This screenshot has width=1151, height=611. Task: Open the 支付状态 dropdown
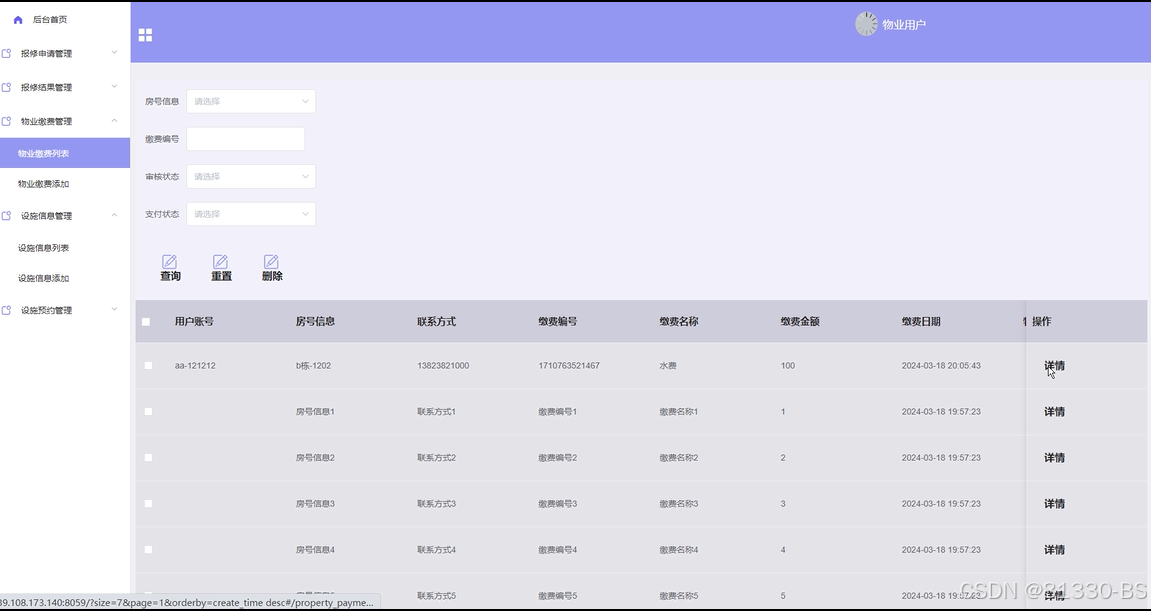coord(251,214)
